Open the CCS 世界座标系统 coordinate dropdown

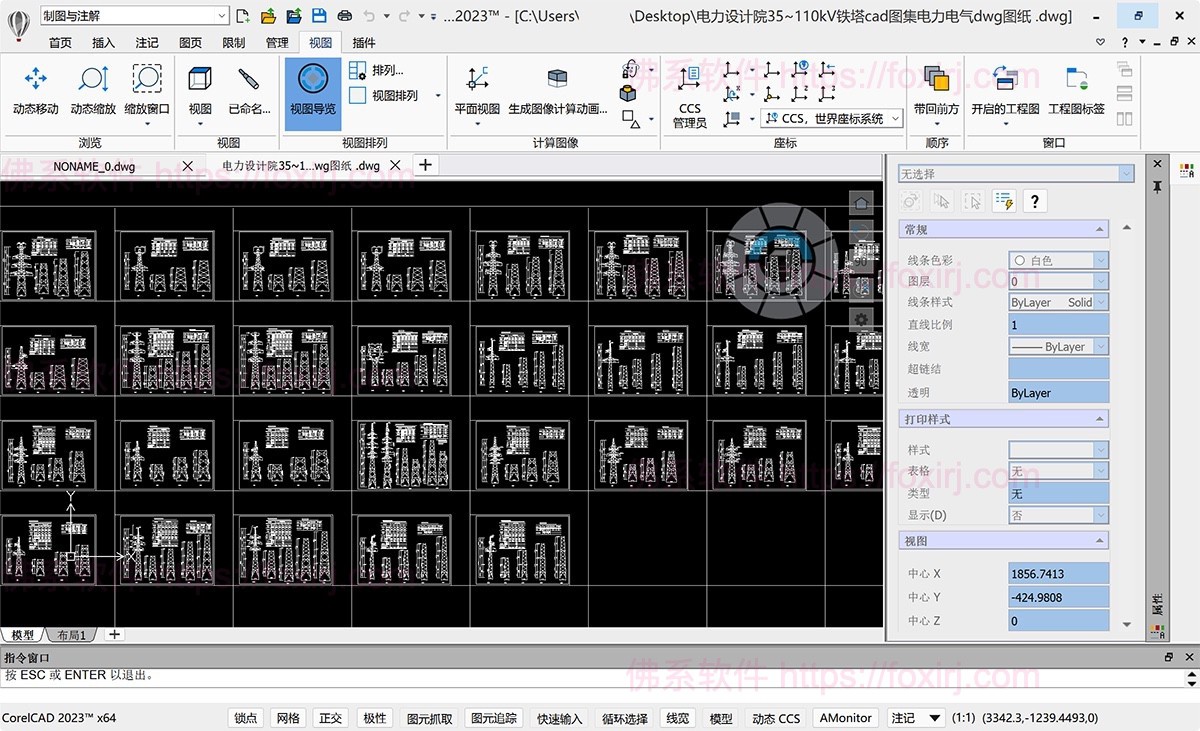pyautogui.click(x=831, y=118)
